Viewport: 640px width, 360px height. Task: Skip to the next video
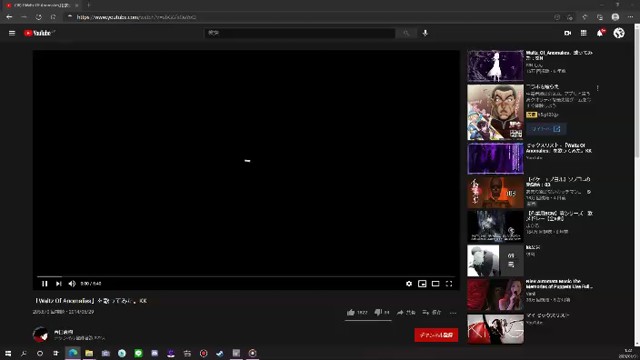coord(58,284)
